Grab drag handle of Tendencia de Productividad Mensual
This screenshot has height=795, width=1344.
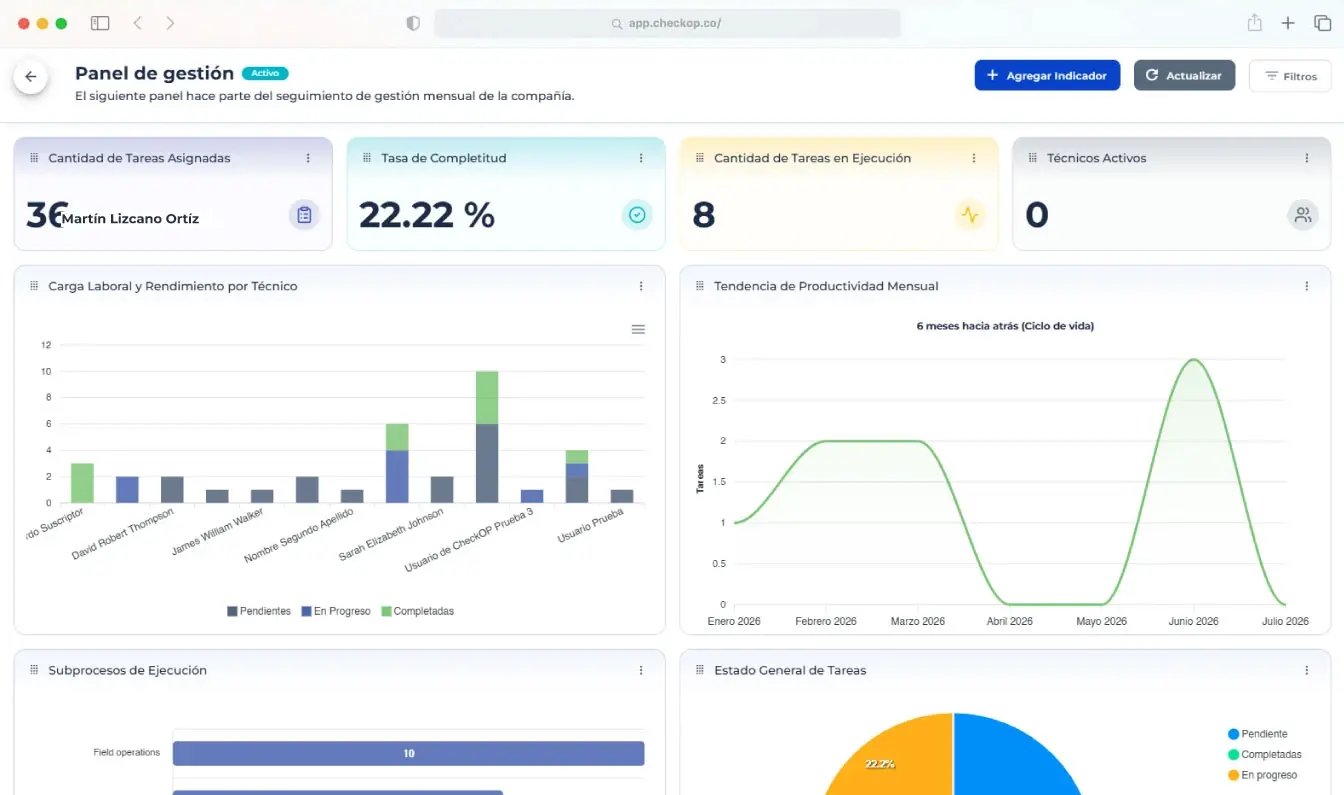pyautogui.click(x=700, y=286)
